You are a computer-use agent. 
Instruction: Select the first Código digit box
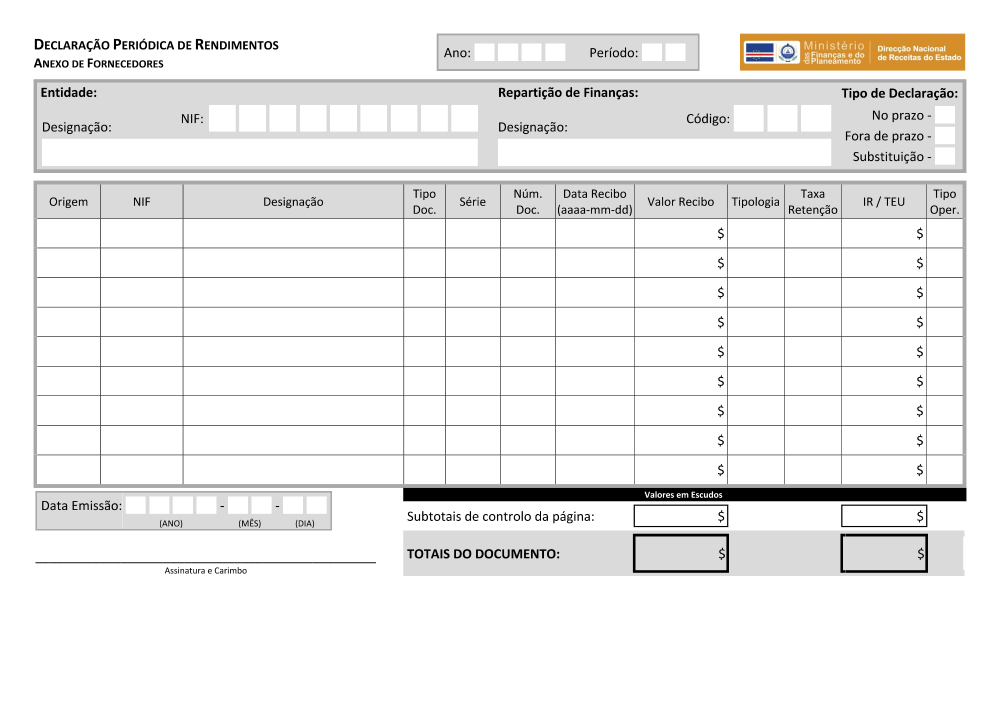748,119
